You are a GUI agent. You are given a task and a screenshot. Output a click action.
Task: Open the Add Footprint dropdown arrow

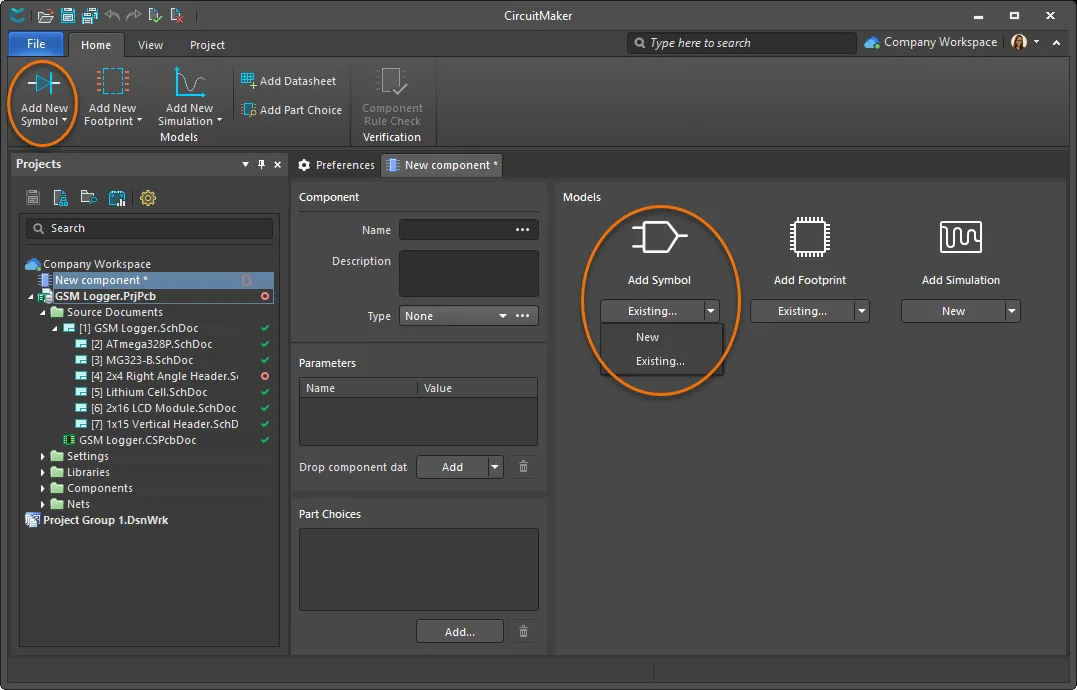coord(861,311)
